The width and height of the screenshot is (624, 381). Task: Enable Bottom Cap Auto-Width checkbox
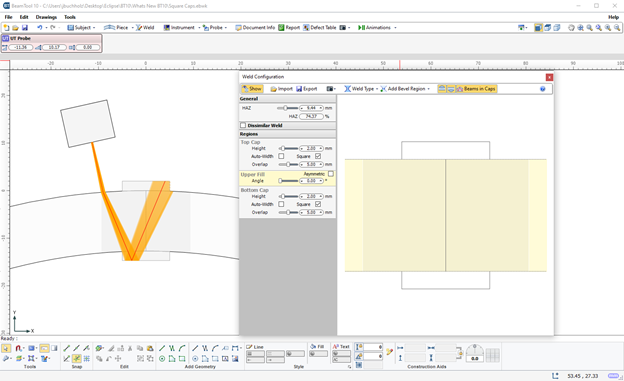pyautogui.click(x=281, y=204)
